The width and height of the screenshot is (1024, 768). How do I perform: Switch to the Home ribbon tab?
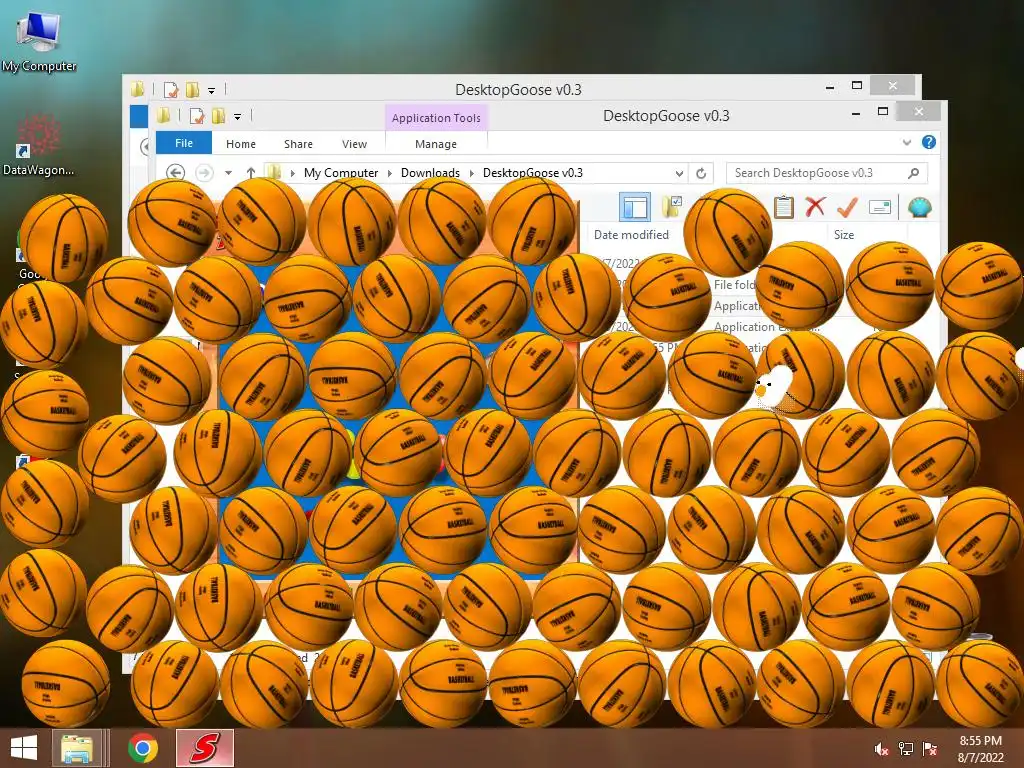coord(241,144)
